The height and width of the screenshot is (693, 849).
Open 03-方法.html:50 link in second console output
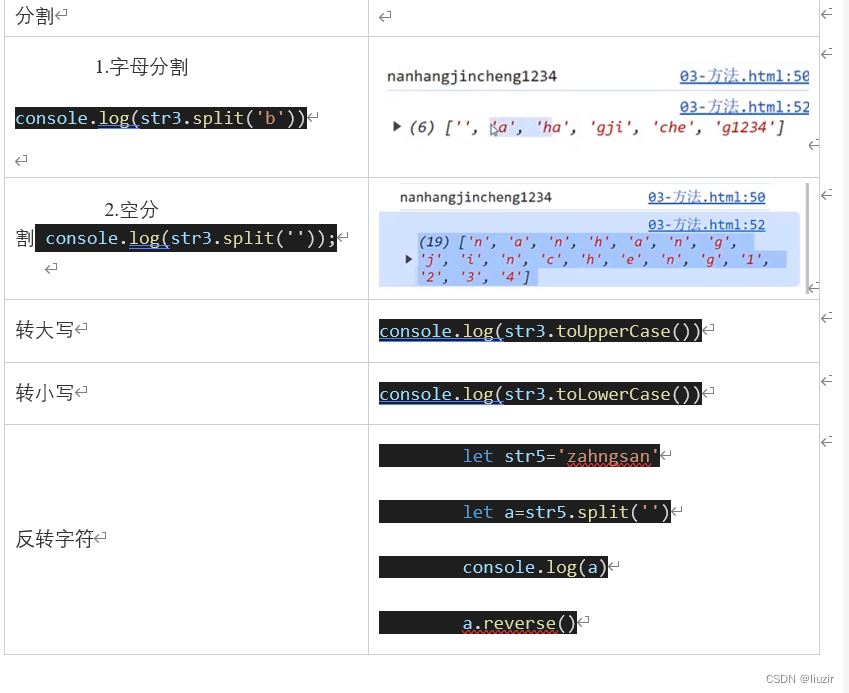(x=707, y=197)
